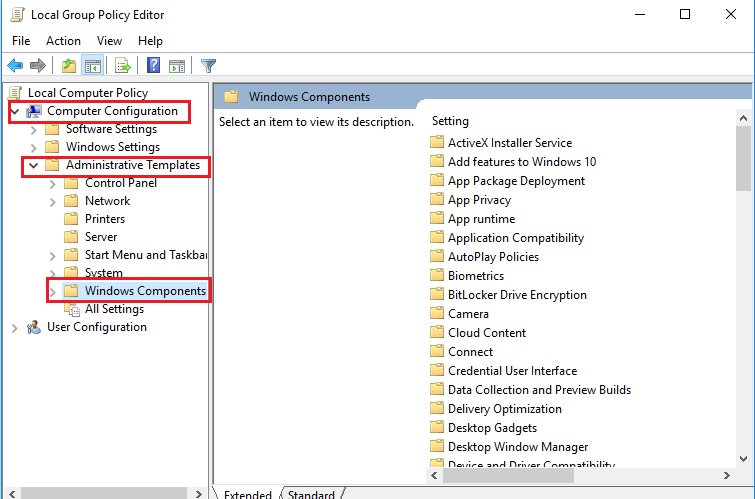Open the View menu
This screenshot has width=755, height=499.
[x=109, y=41]
